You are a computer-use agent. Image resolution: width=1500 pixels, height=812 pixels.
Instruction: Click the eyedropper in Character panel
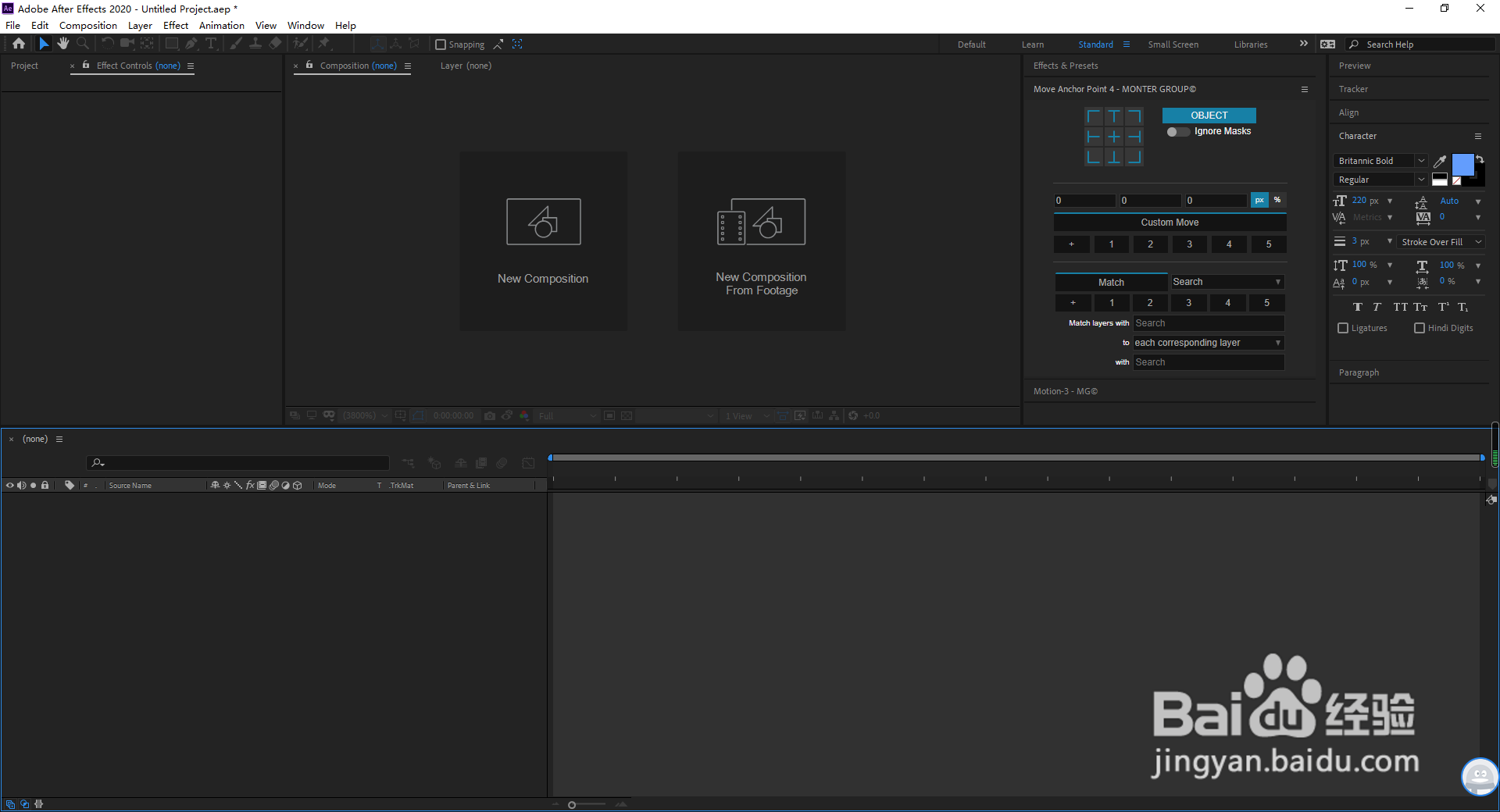pyautogui.click(x=1440, y=162)
